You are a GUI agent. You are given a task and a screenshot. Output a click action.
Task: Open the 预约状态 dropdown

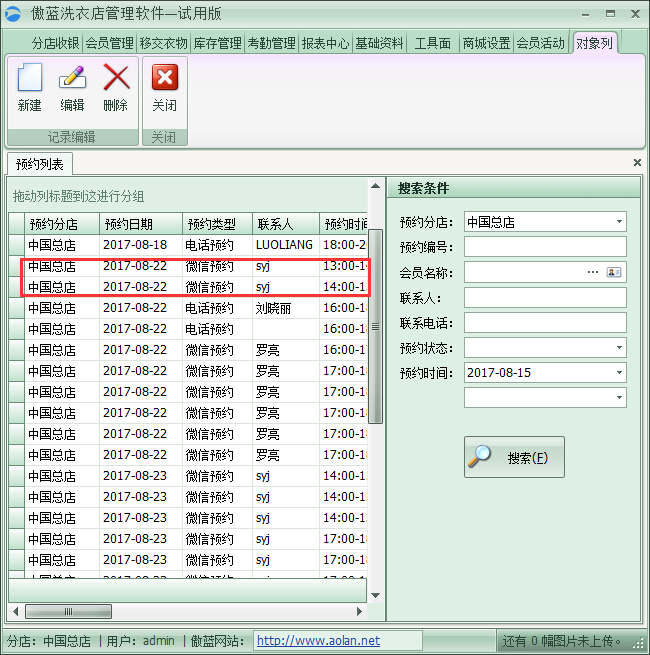coord(619,348)
